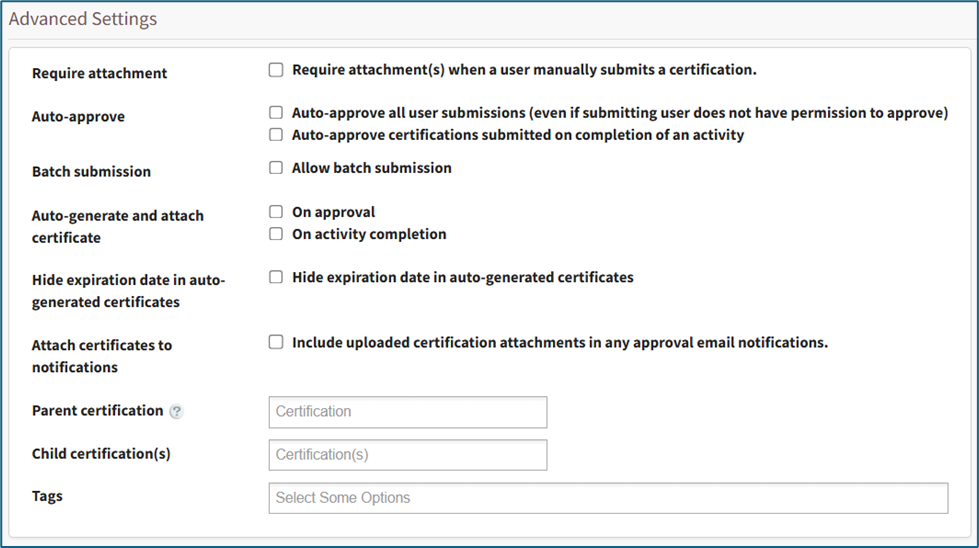
Task: Click the help icon beside Parent certification
Action: tap(177, 411)
